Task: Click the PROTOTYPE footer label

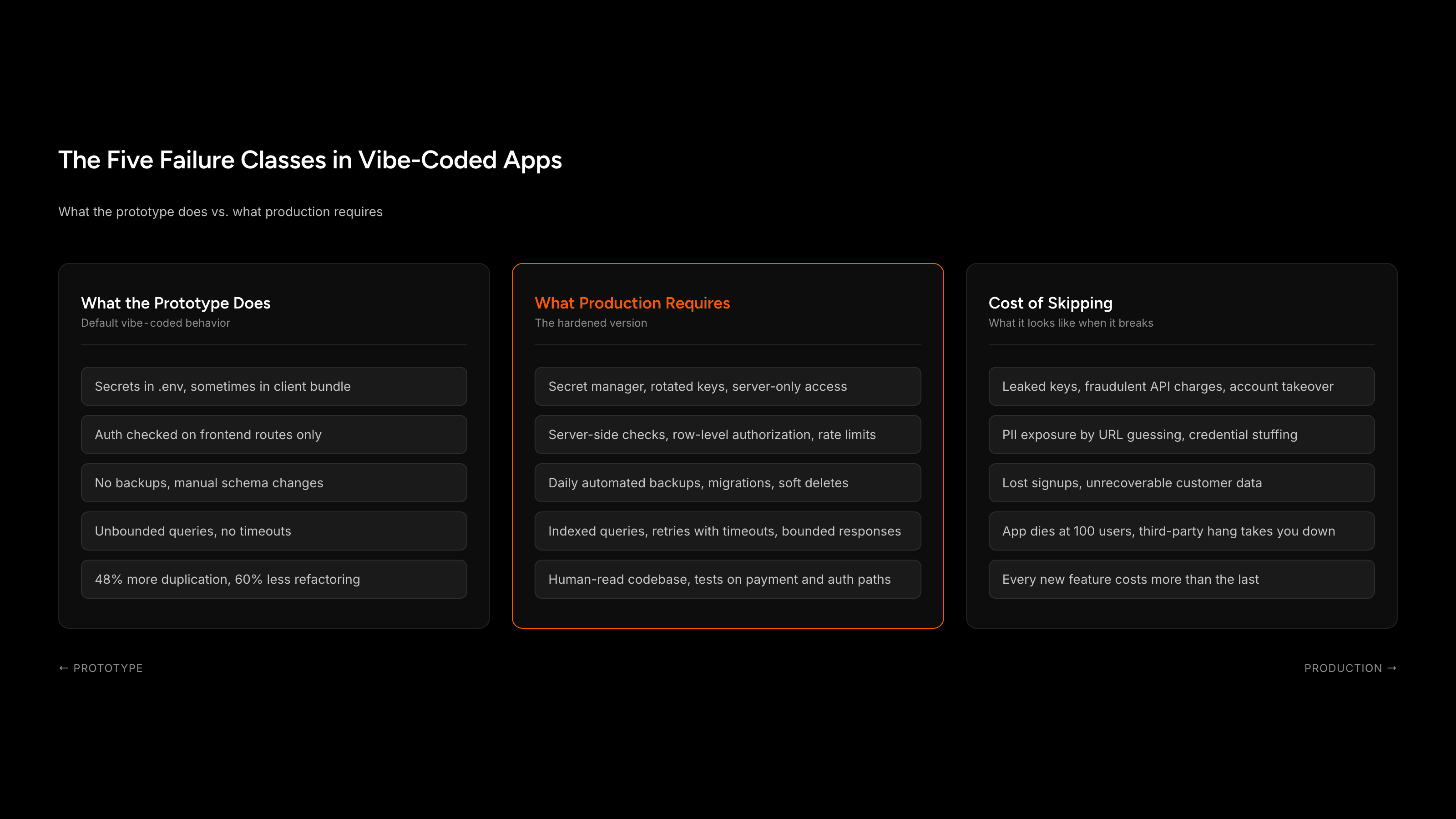Action: point(108,668)
